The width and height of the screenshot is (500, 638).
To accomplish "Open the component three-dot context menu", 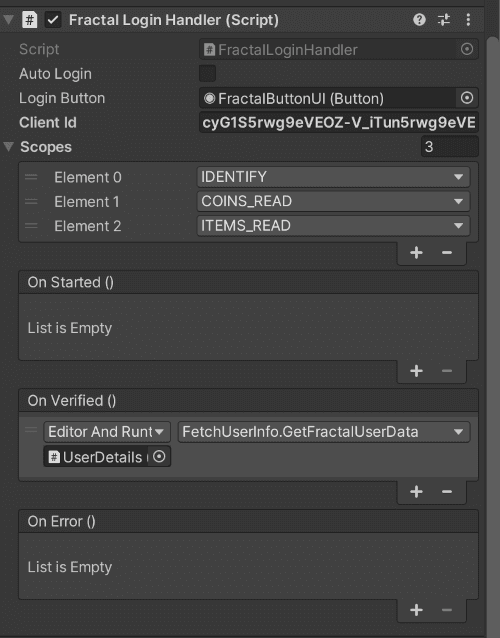I will [468, 20].
